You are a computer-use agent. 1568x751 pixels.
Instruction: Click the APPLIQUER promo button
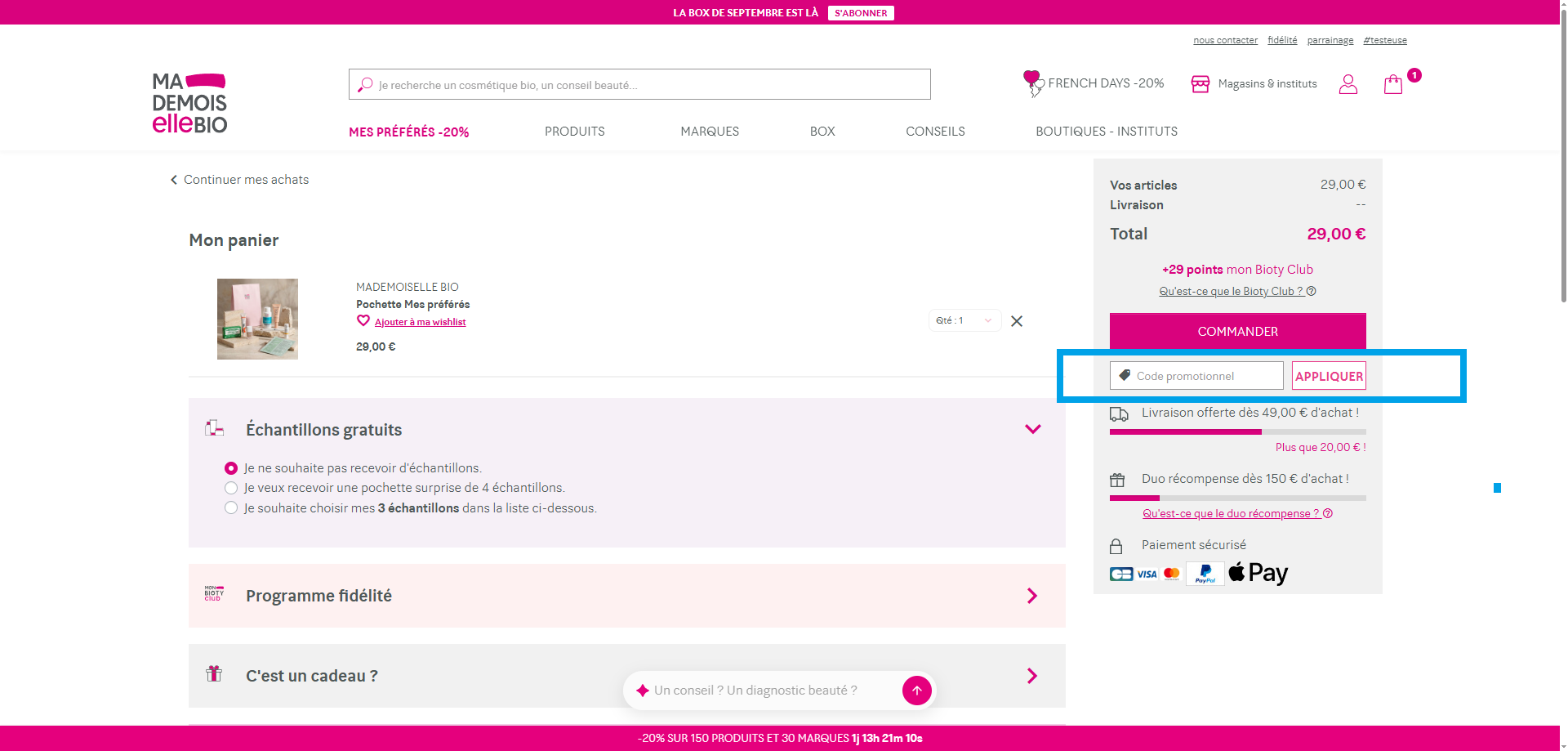coord(1329,376)
